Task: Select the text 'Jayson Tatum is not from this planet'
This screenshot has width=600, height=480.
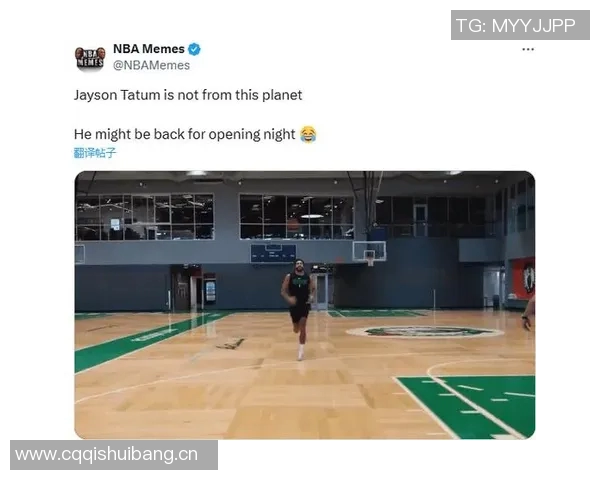Action: pos(188,95)
